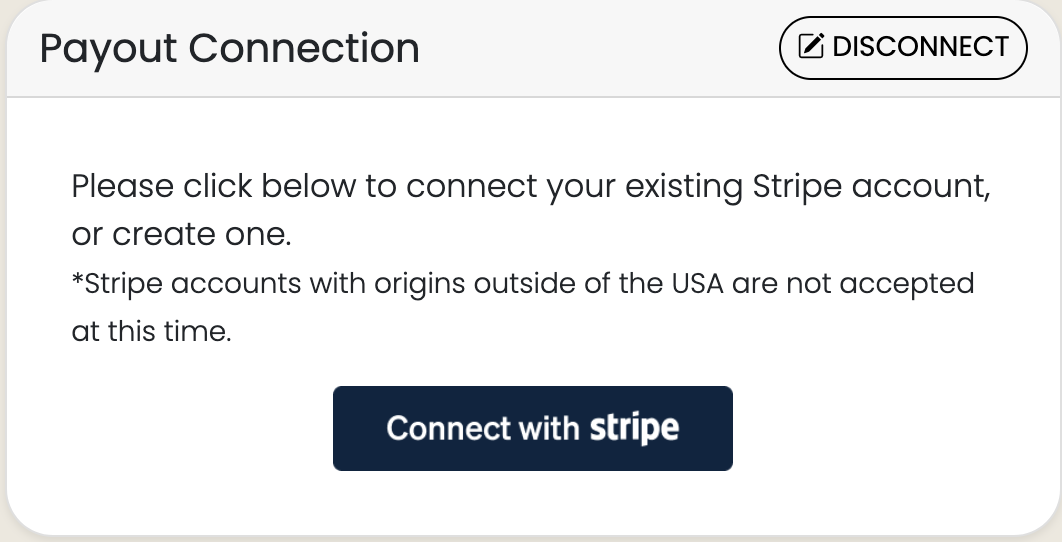
Task: Click the words "Connect with" on dark button
Action: pos(482,428)
